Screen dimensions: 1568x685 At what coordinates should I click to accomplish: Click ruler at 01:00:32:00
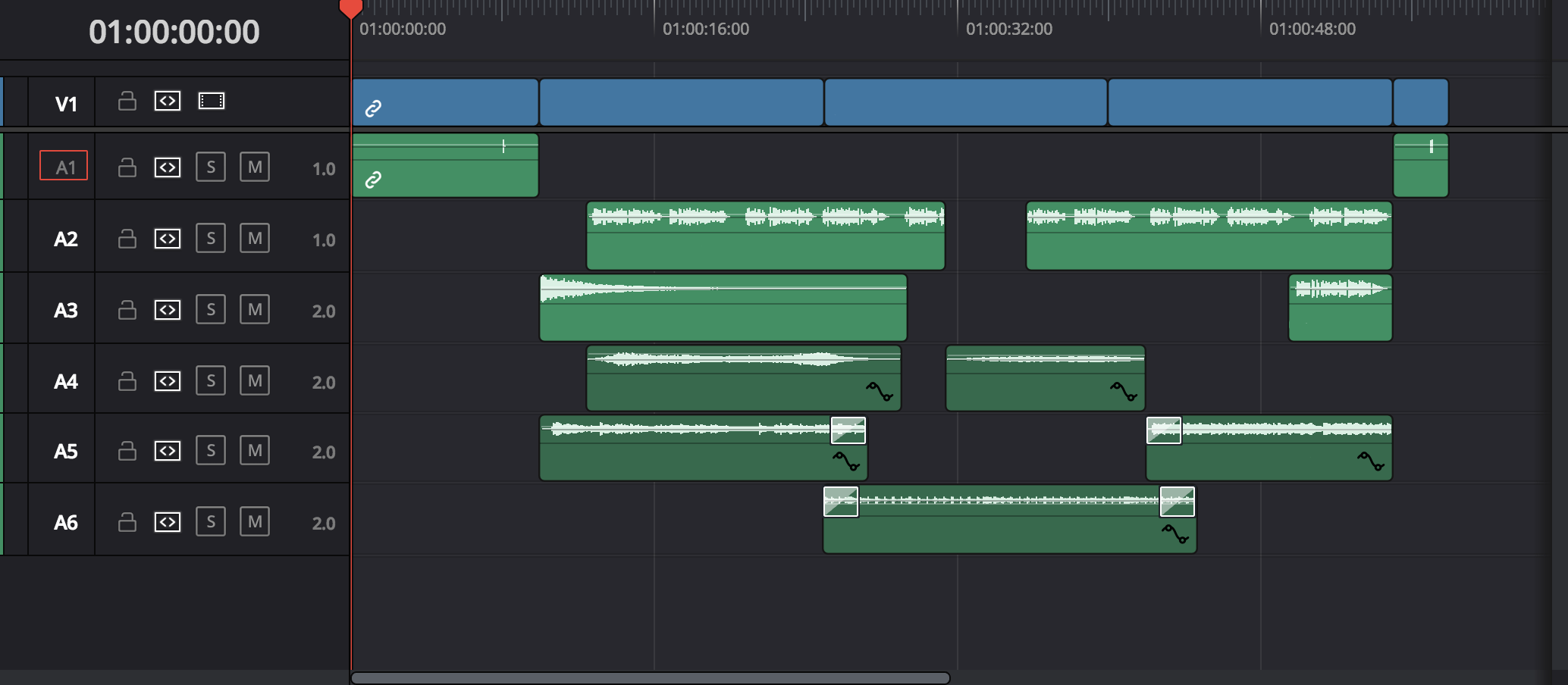1009,29
